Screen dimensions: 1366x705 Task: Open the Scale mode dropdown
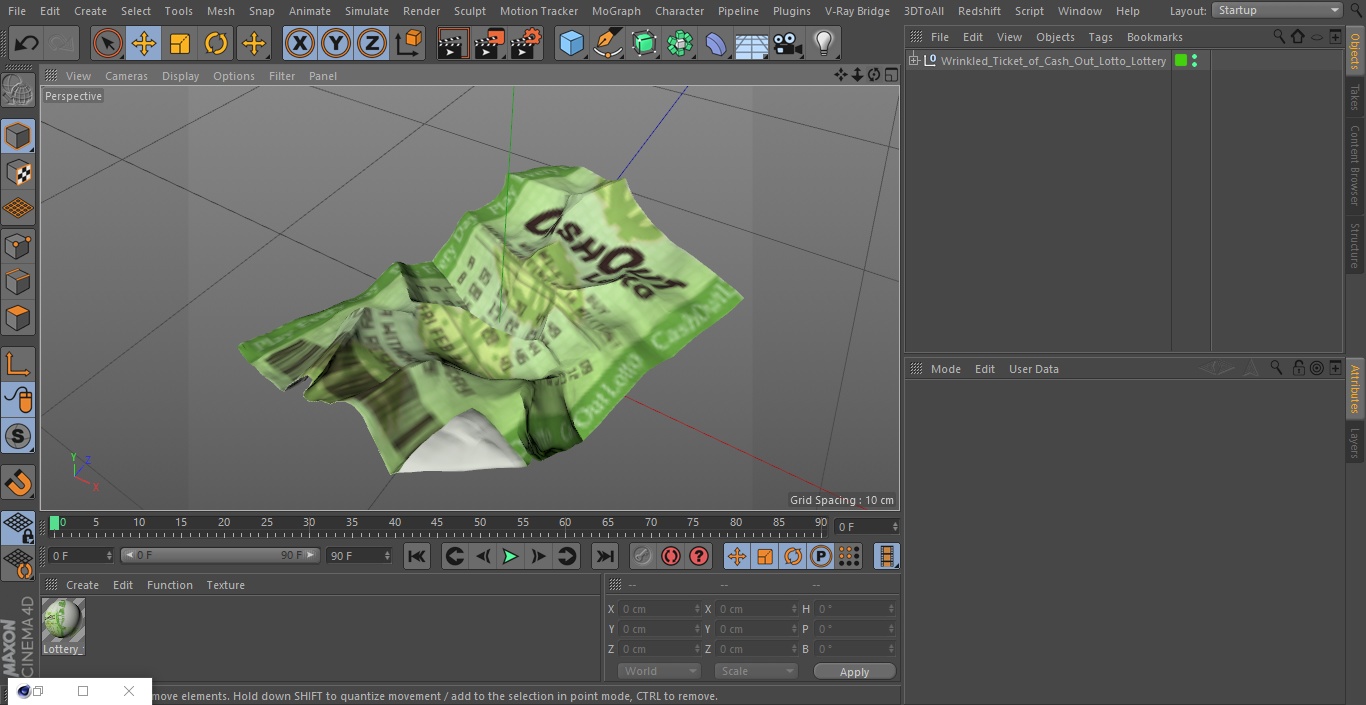[x=755, y=671]
